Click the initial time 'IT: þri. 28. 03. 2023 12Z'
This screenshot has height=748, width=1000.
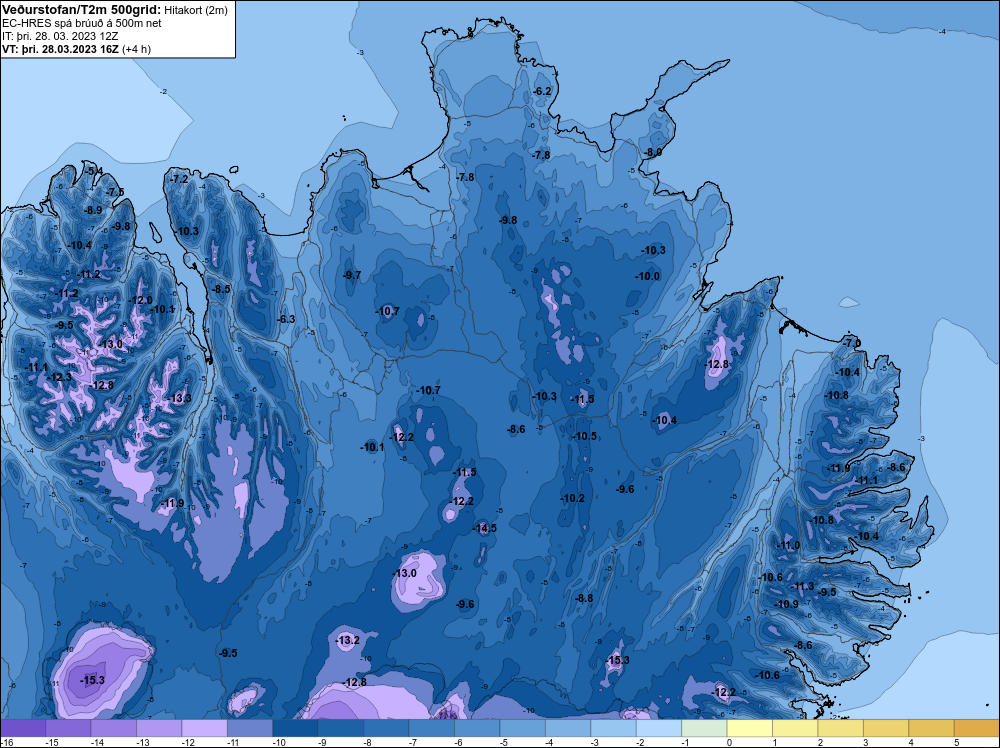(x=60, y=36)
